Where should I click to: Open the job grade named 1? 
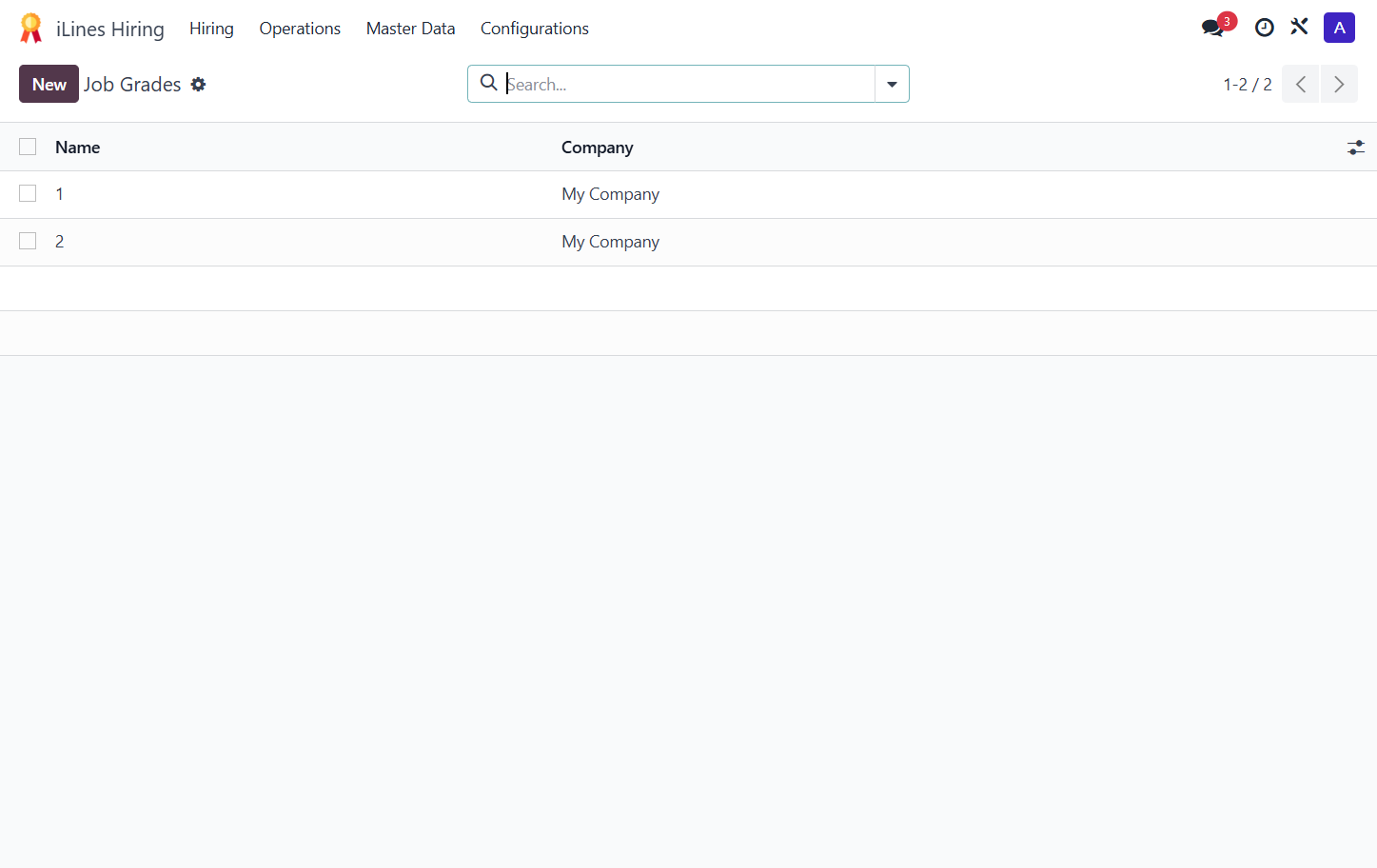coord(59,194)
